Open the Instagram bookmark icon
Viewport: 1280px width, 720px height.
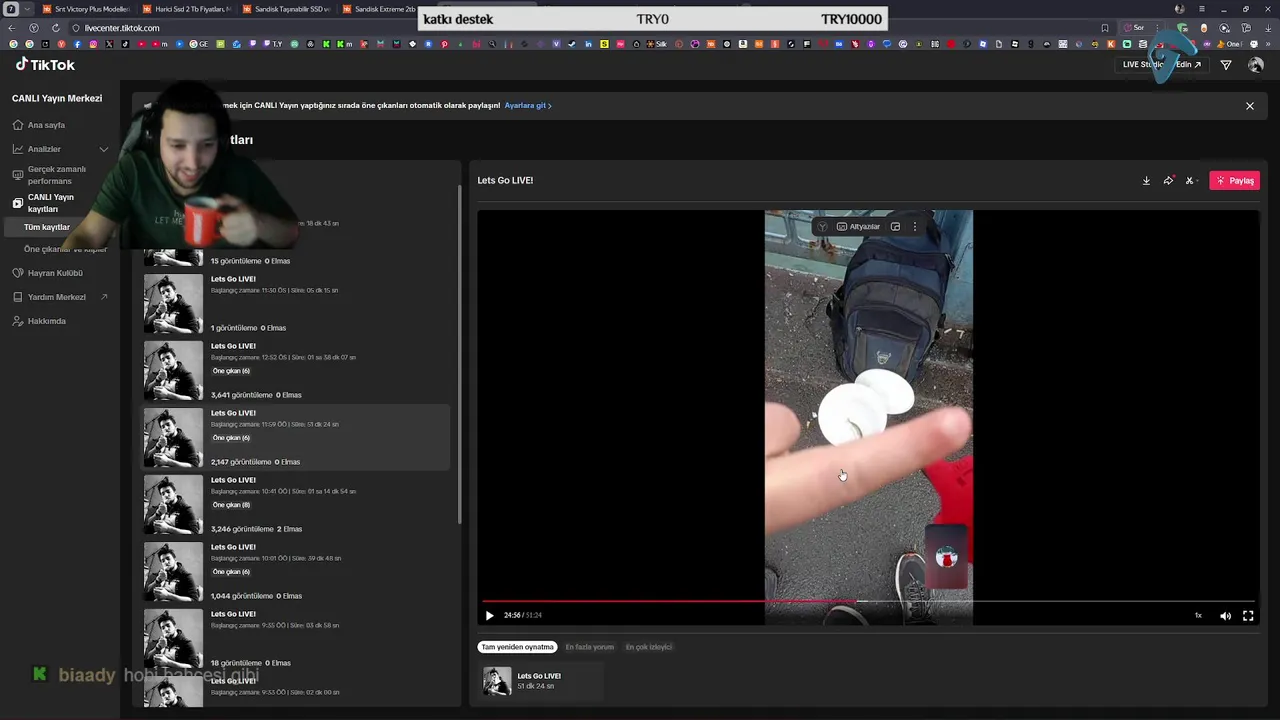(x=93, y=44)
